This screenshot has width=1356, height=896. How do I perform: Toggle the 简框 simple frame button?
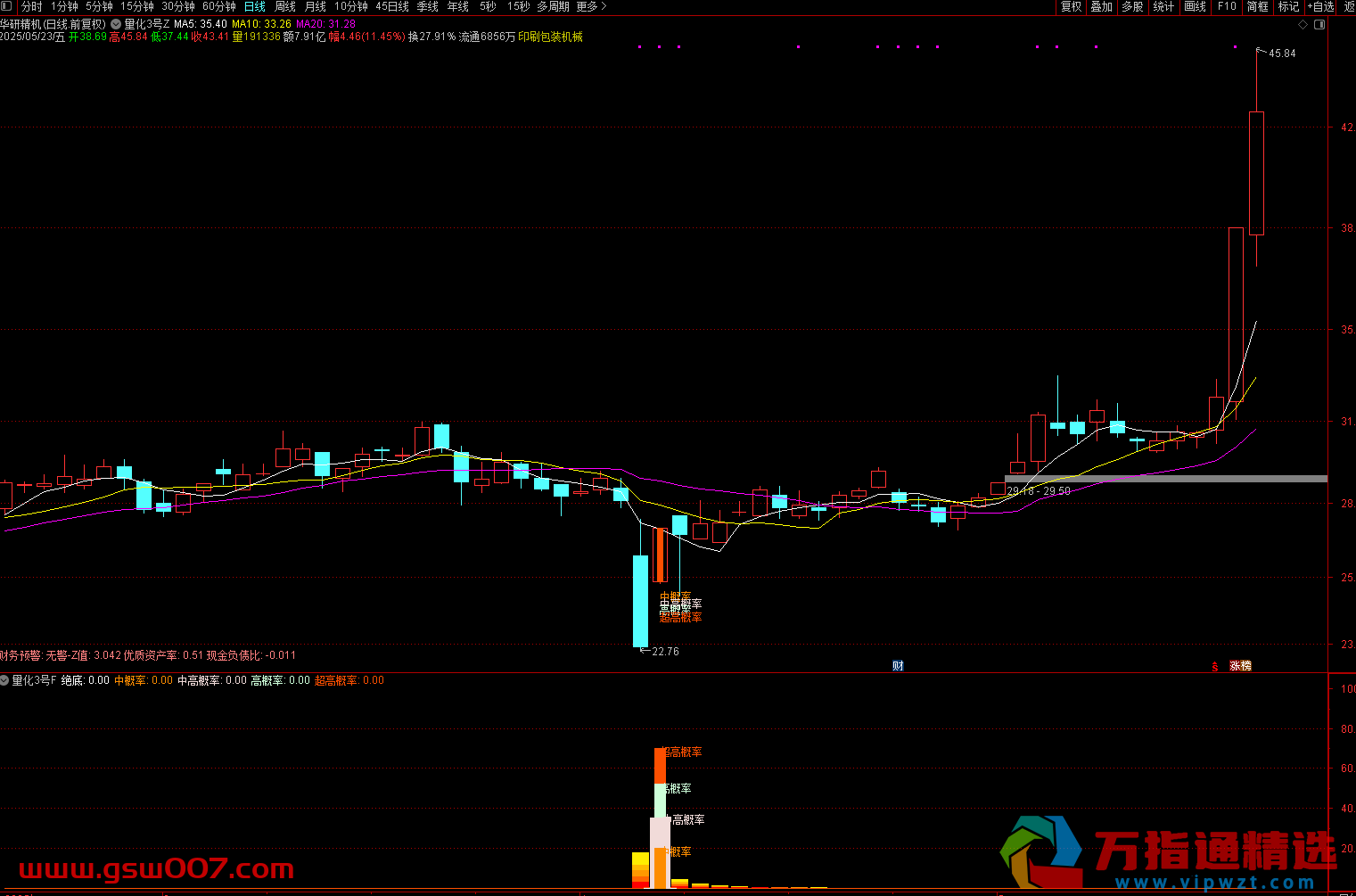(x=1257, y=6)
